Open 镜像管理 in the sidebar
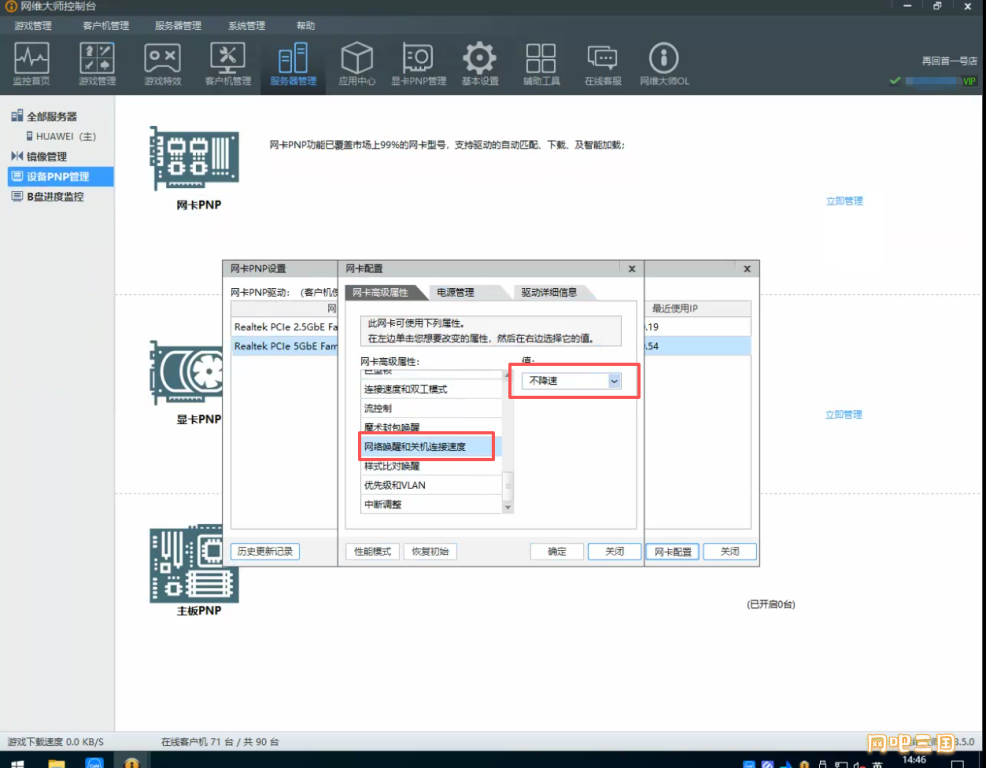Screen dimensions: 986x768 46,157
